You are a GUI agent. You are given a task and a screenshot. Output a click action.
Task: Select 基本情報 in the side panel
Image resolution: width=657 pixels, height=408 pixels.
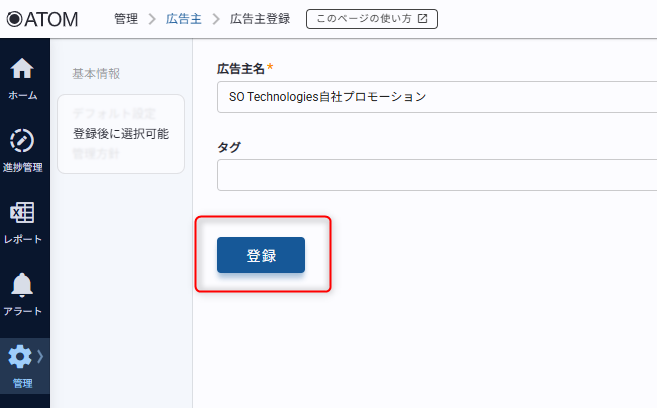(96, 74)
